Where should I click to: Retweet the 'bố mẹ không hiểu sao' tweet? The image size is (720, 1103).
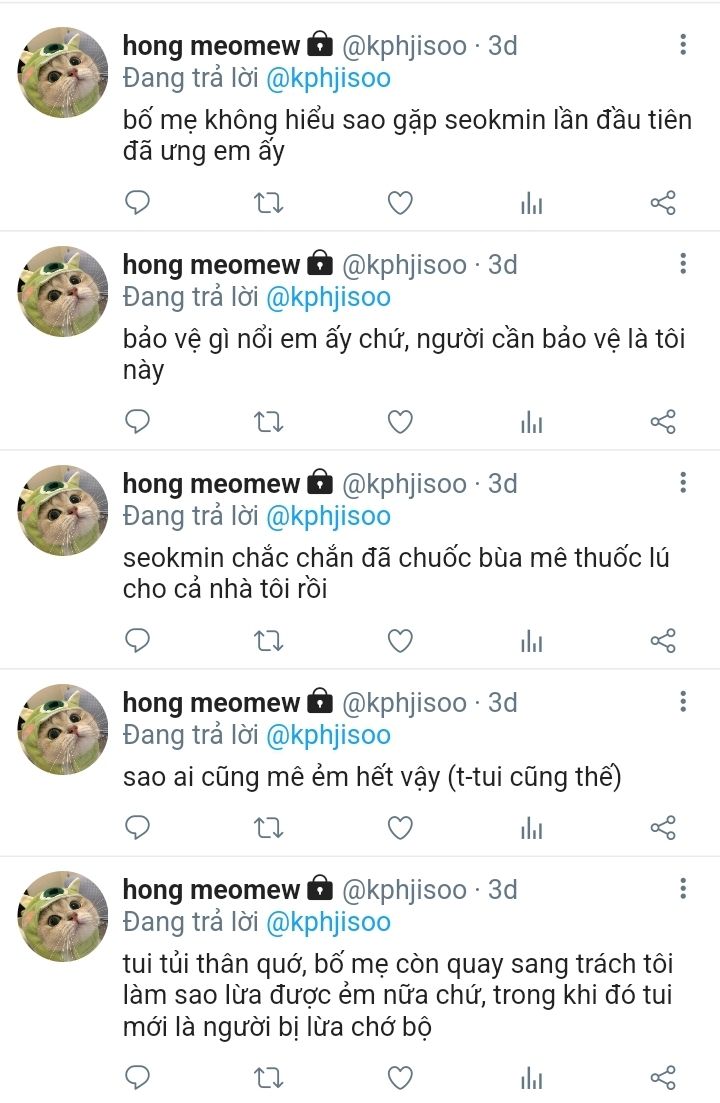coord(268,203)
